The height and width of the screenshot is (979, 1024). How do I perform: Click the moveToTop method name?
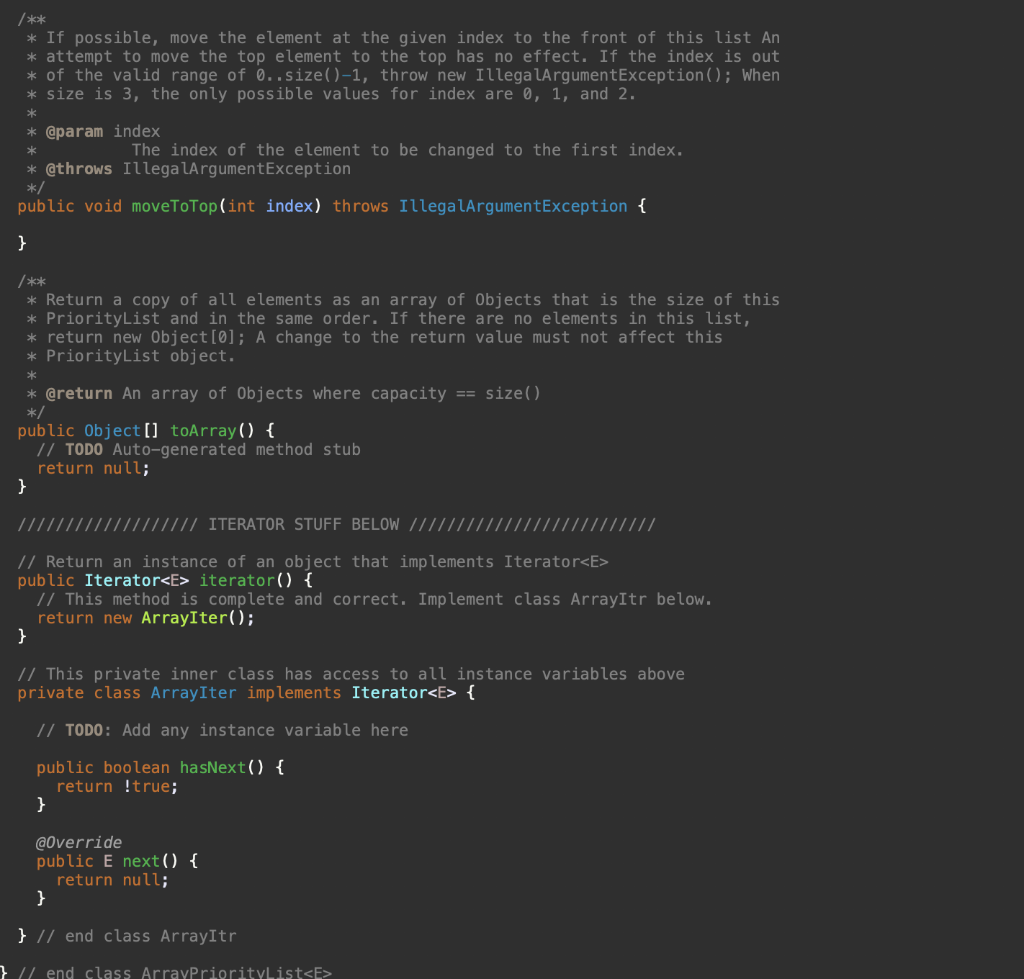[174, 206]
